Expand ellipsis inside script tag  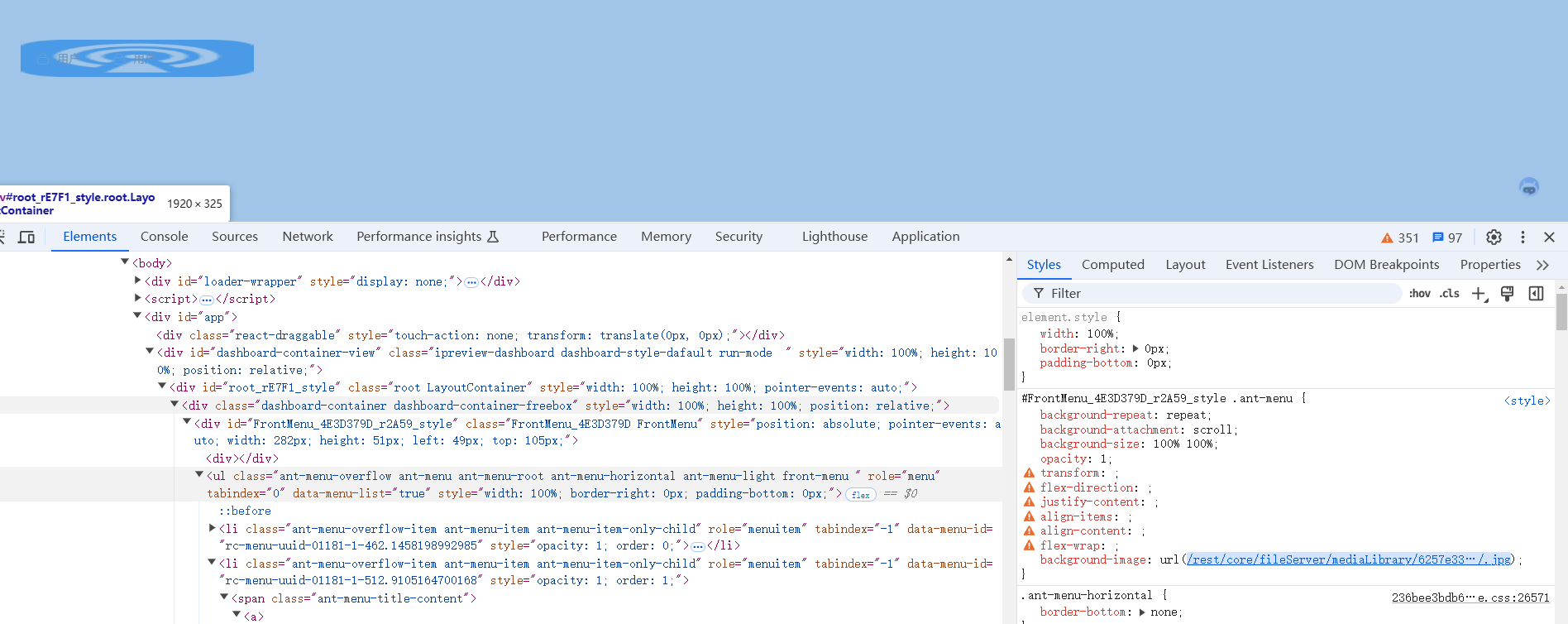[207, 300]
